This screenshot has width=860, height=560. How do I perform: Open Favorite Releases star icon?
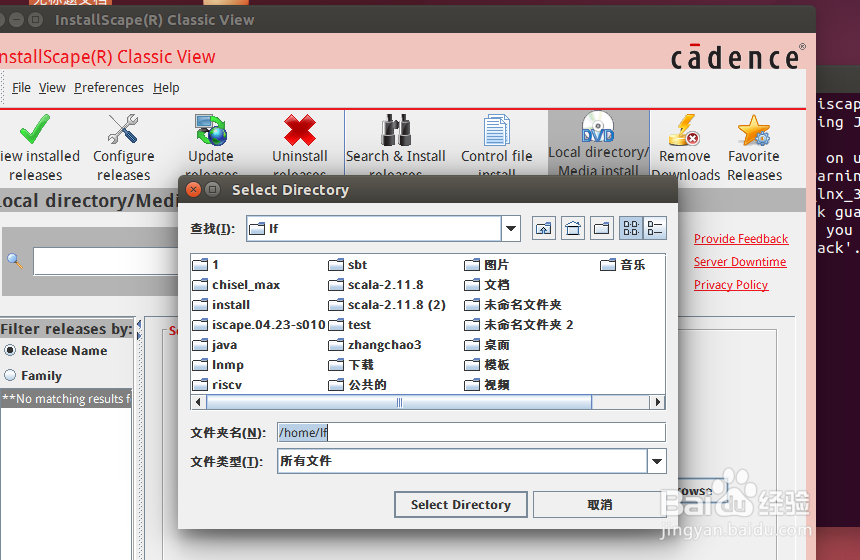(754, 130)
